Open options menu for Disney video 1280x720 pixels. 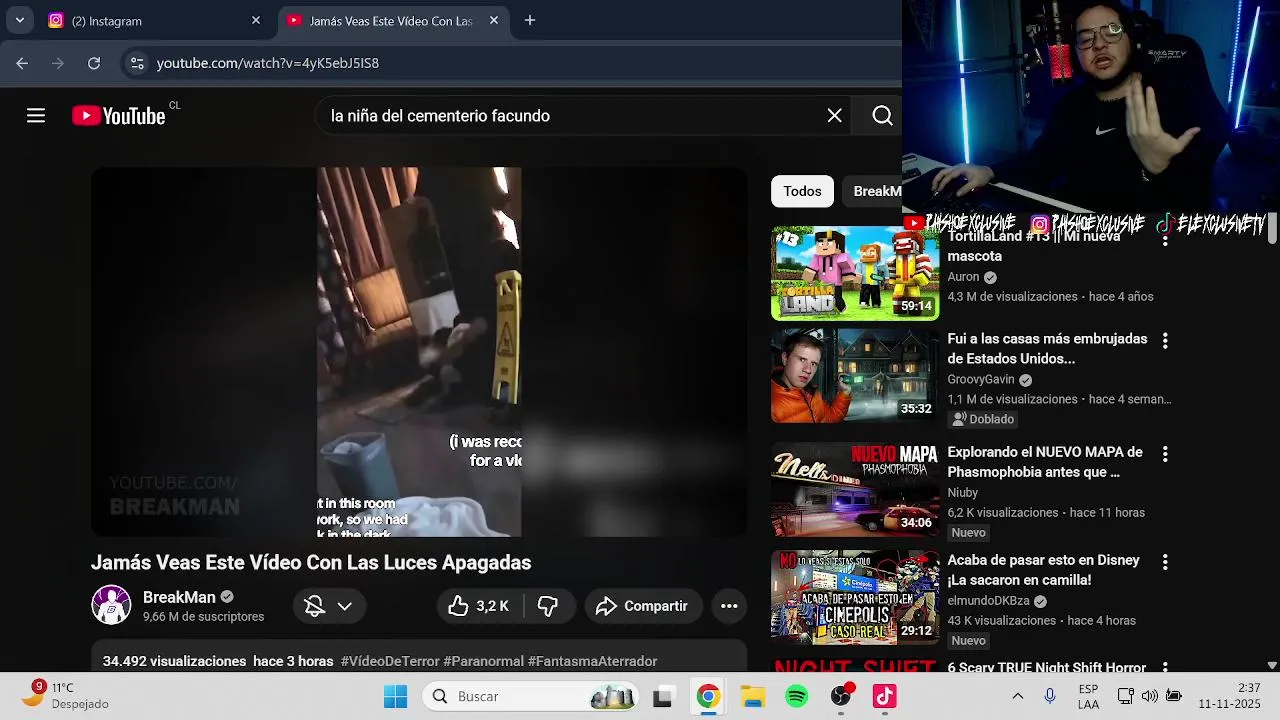[x=1165, y=562]
